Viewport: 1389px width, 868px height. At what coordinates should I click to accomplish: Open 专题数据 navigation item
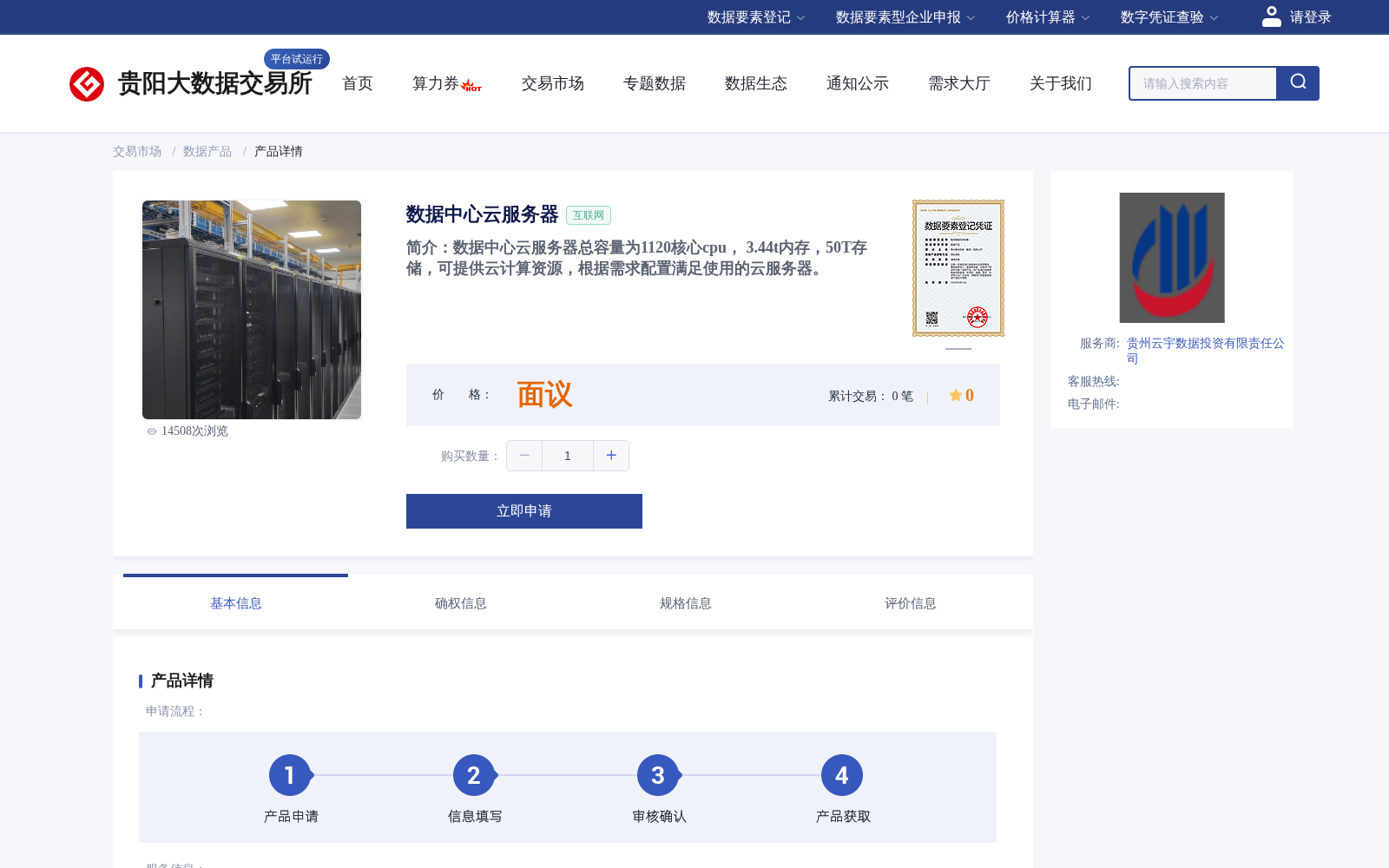point(655,83)
